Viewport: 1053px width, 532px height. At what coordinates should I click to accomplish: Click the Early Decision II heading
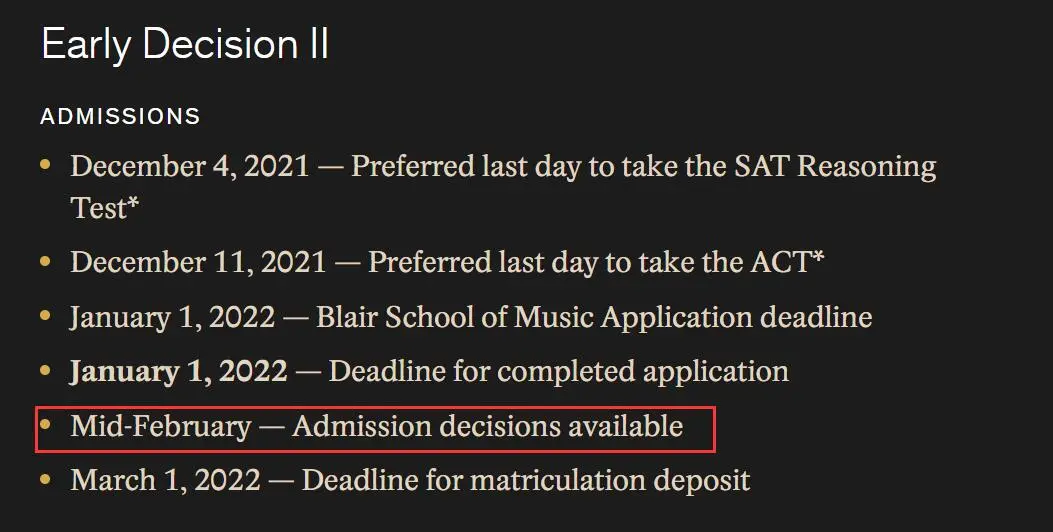point(185,46)
